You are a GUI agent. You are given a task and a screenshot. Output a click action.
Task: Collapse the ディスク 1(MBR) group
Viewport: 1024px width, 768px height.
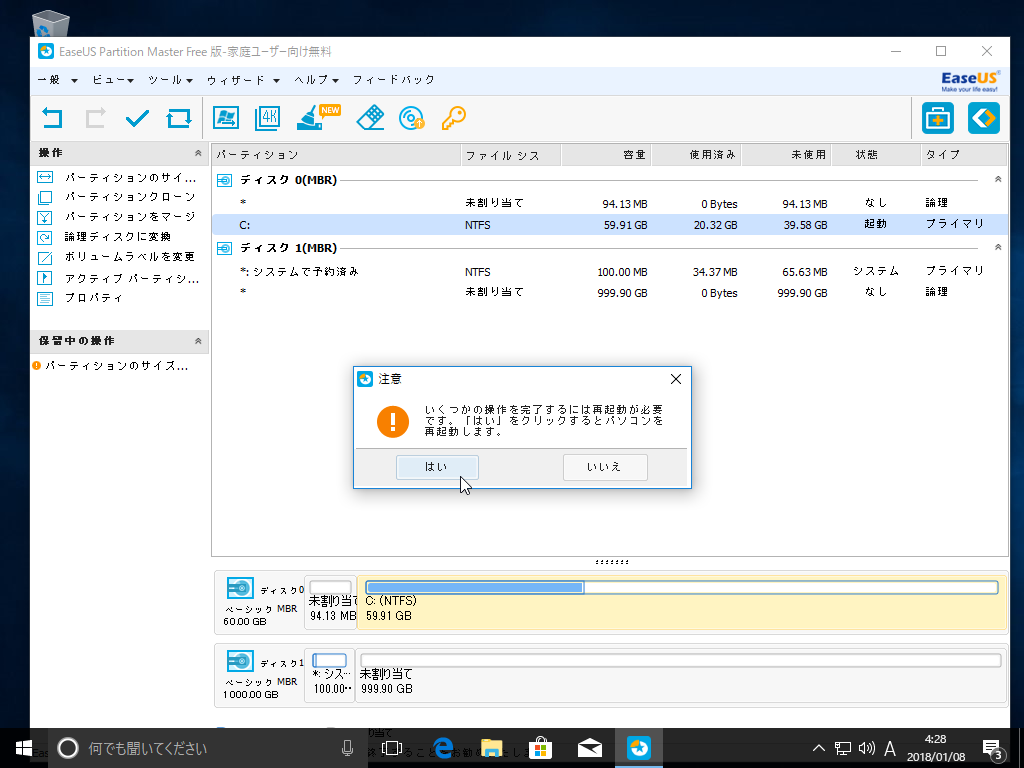tap(998, 247)
